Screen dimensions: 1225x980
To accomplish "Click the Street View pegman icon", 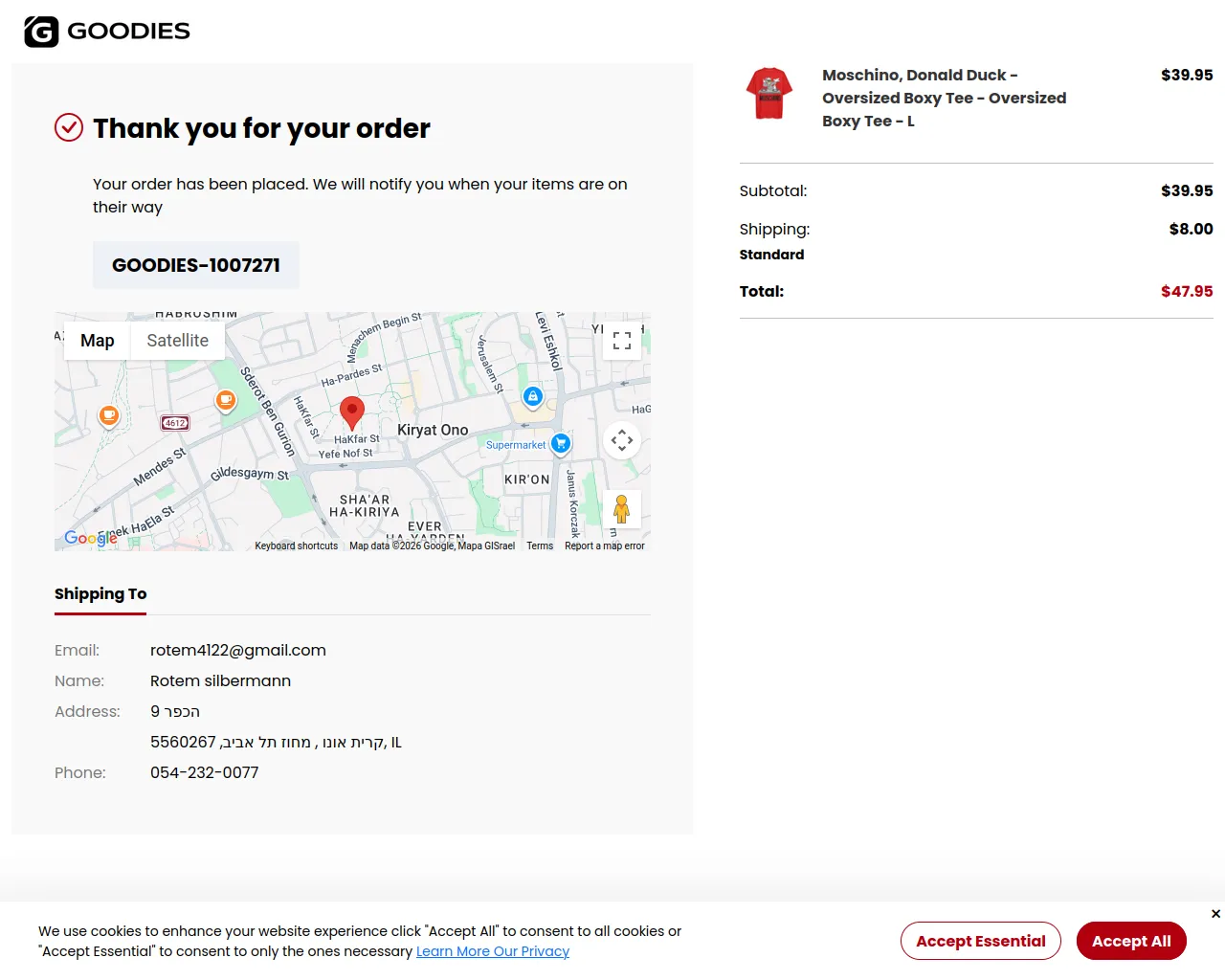I will click(622, 509).
